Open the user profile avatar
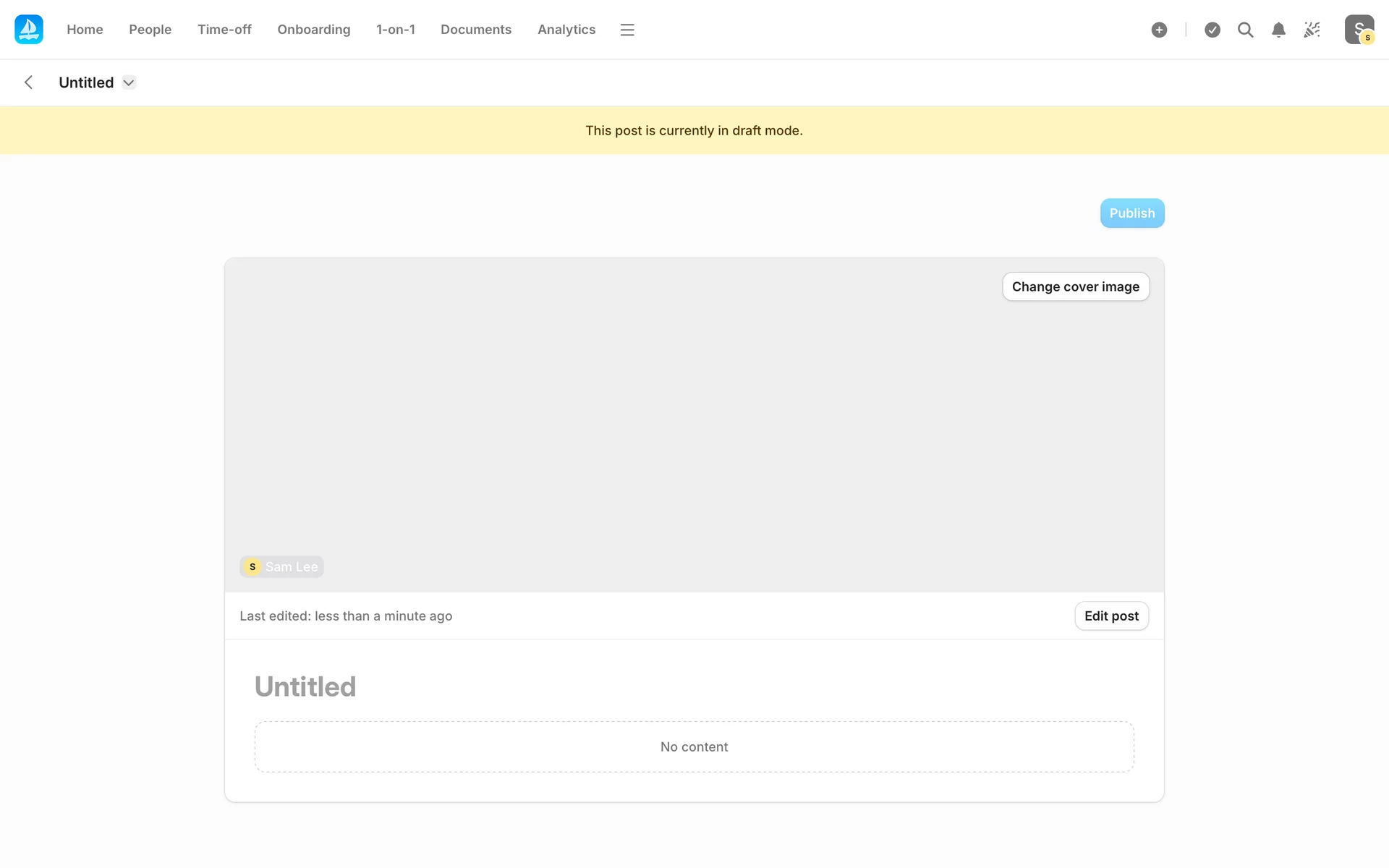Image resolution: width=1389 pixels, height=868 pixels. [x=1359, y=30]
